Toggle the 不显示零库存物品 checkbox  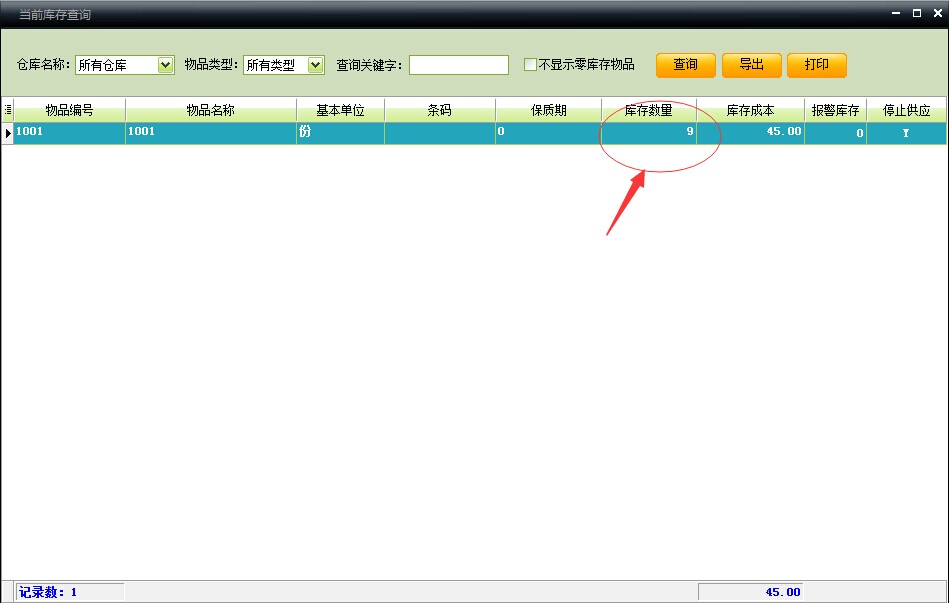pyautogui.click(x=531, y=65)
